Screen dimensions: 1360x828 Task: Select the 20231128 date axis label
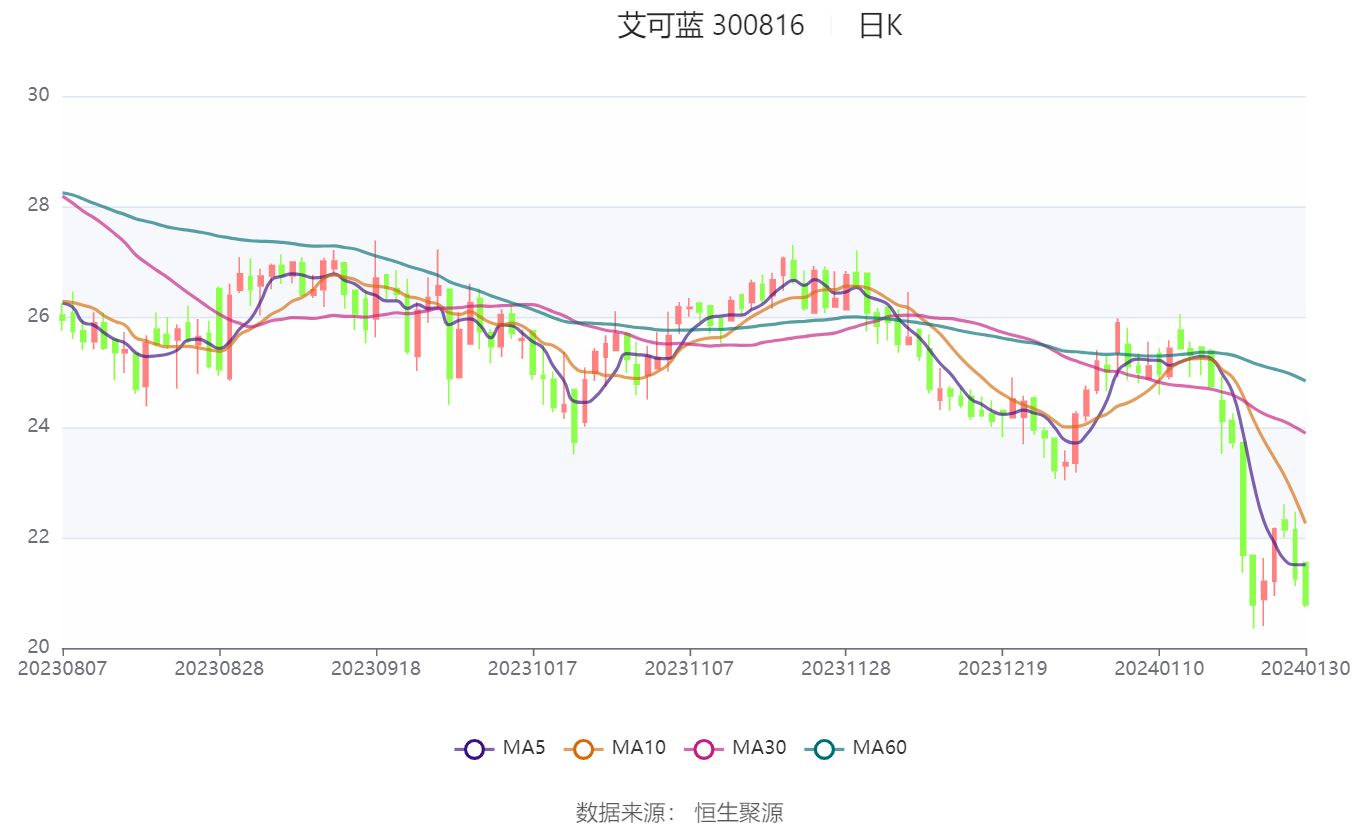click(x=846, y=668)
